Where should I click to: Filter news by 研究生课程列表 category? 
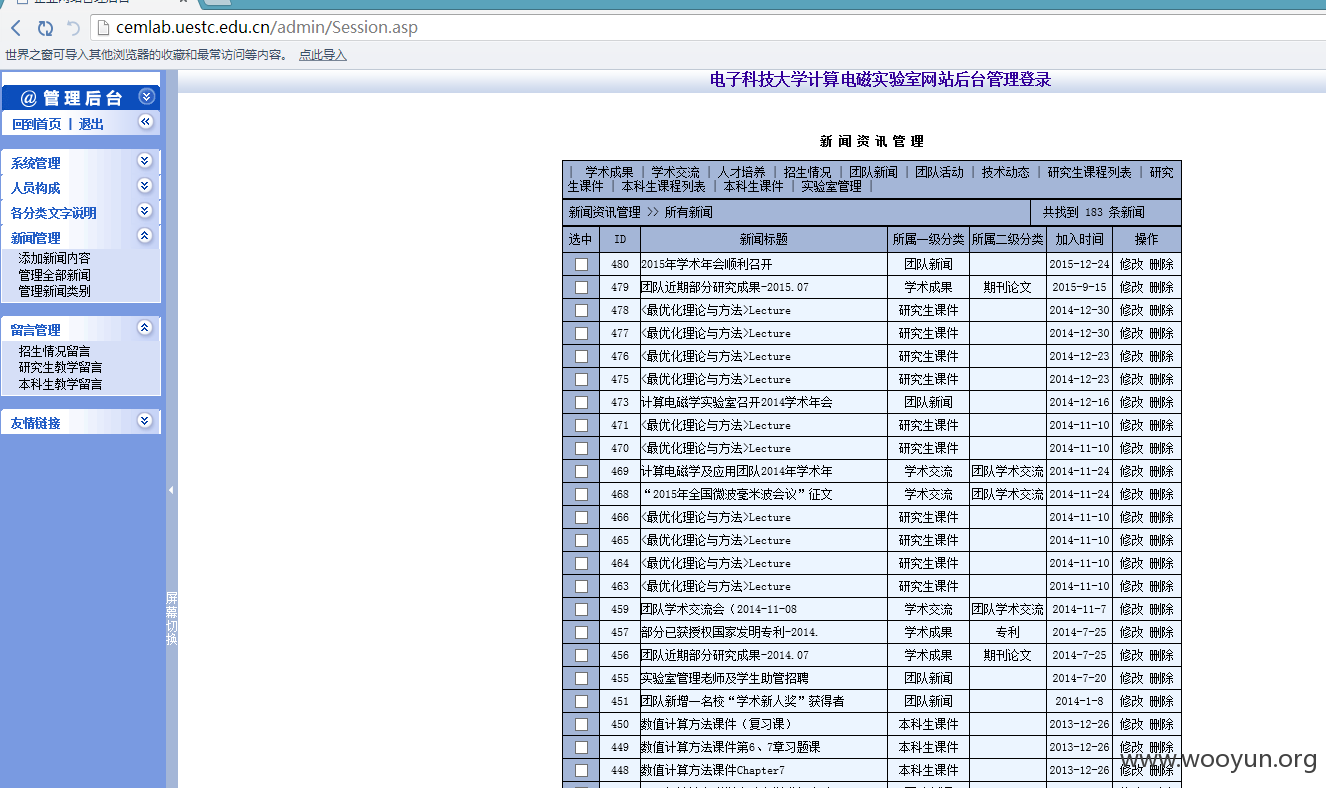pyautogui.click(x=1089, y=172)
